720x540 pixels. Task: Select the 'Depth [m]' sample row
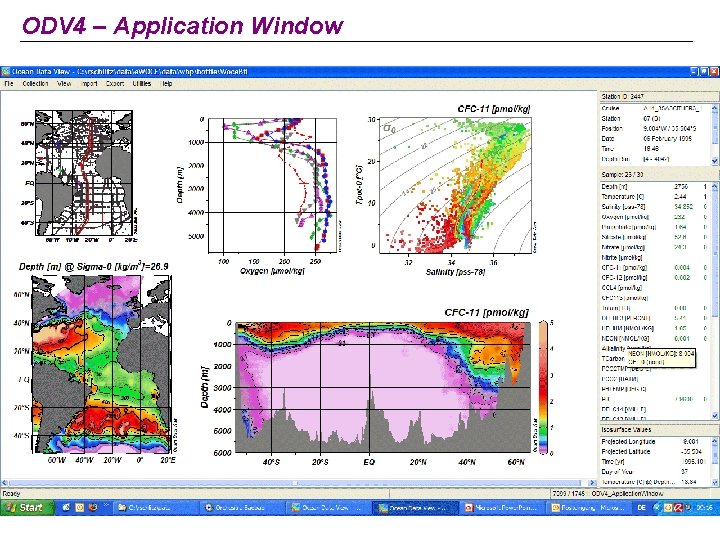655,186
